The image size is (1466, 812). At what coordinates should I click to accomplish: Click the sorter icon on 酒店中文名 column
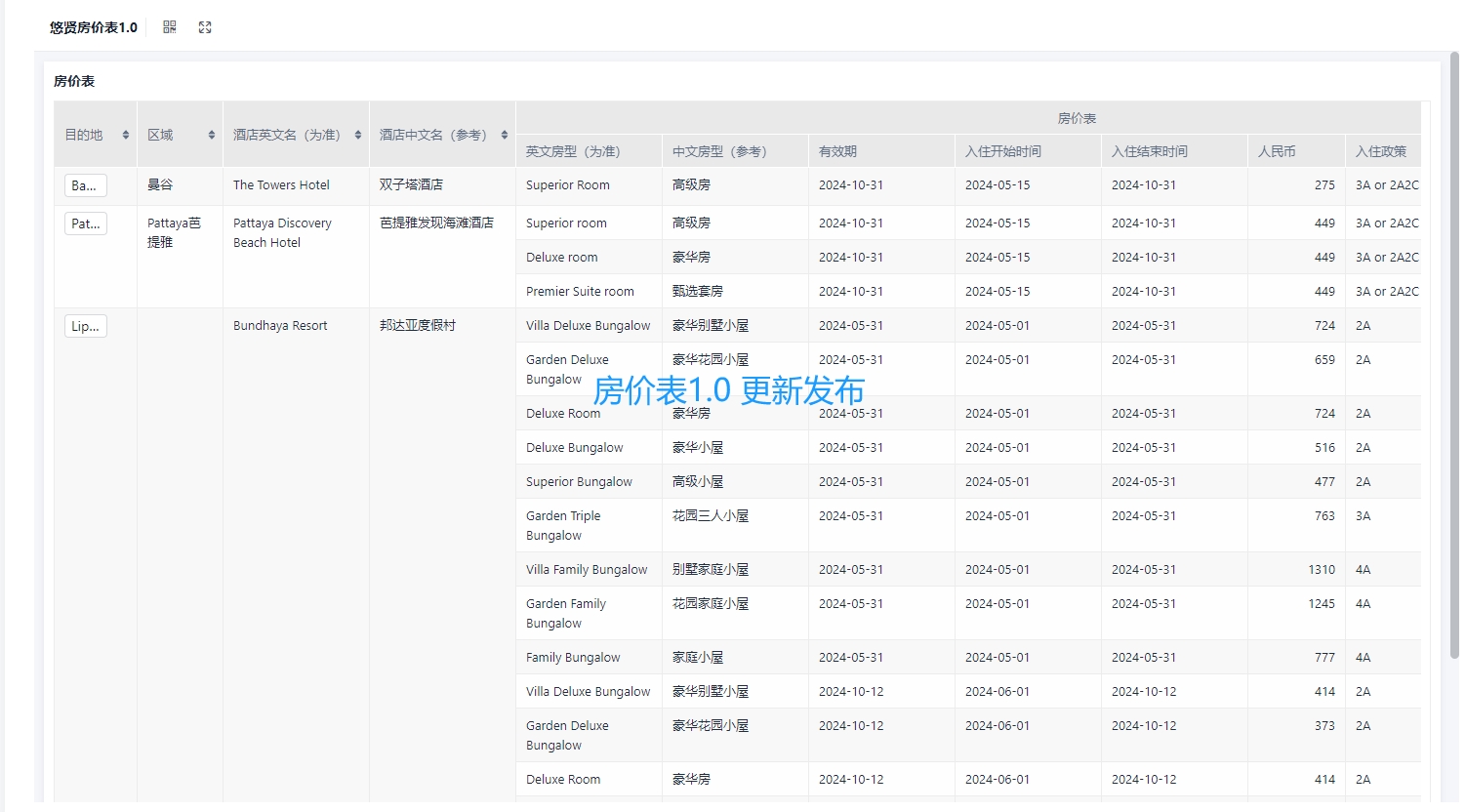503,135
